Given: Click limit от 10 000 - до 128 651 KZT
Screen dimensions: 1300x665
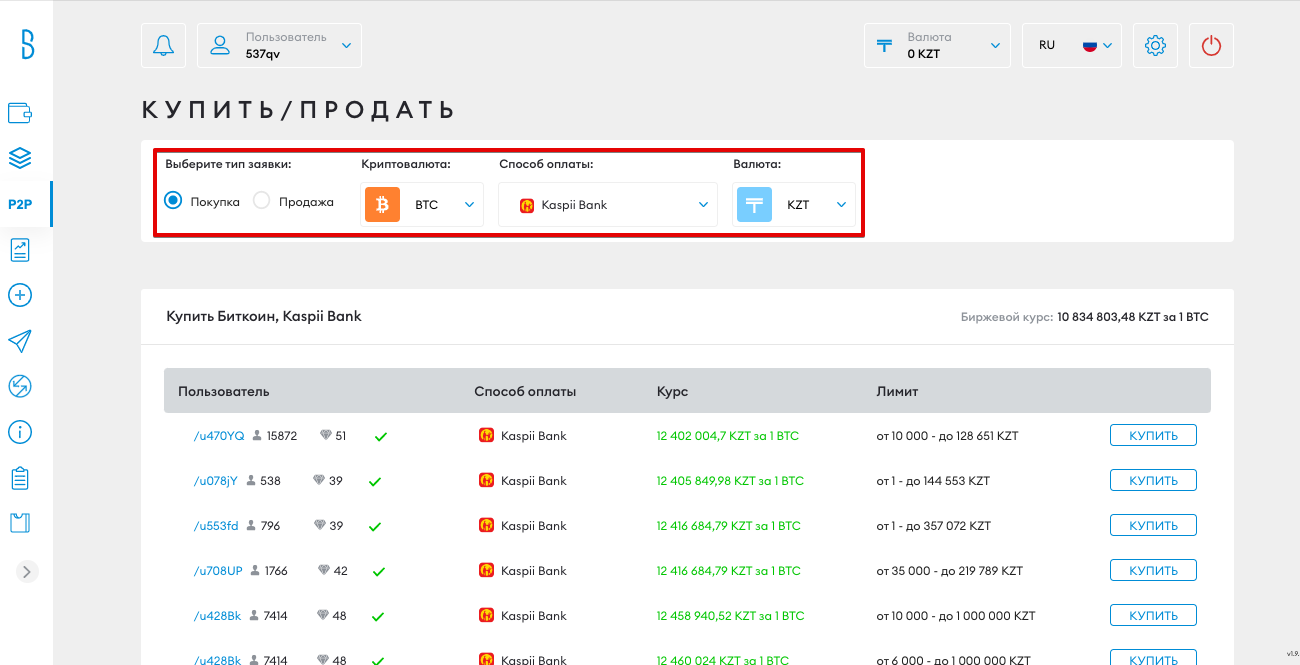Looking at the screenshot, I should click(947, 436).
